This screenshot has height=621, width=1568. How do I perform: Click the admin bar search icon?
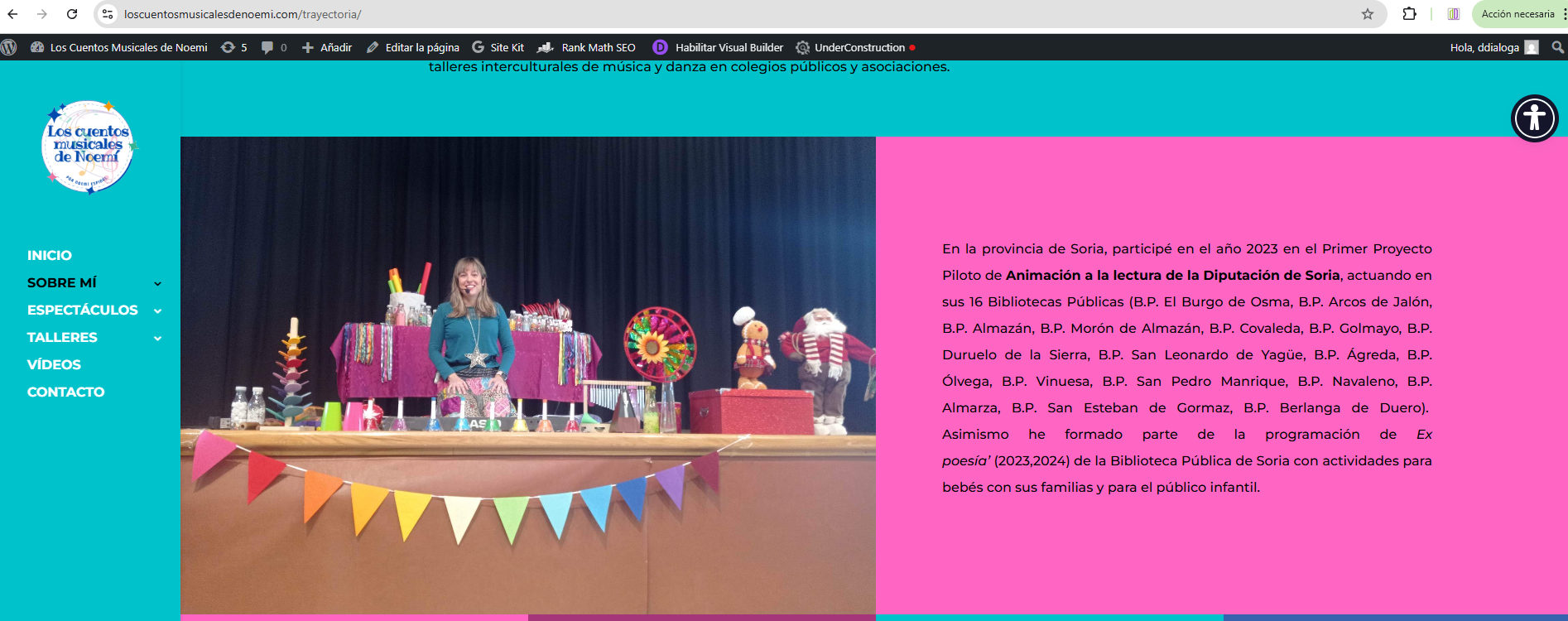[1557, 47]
